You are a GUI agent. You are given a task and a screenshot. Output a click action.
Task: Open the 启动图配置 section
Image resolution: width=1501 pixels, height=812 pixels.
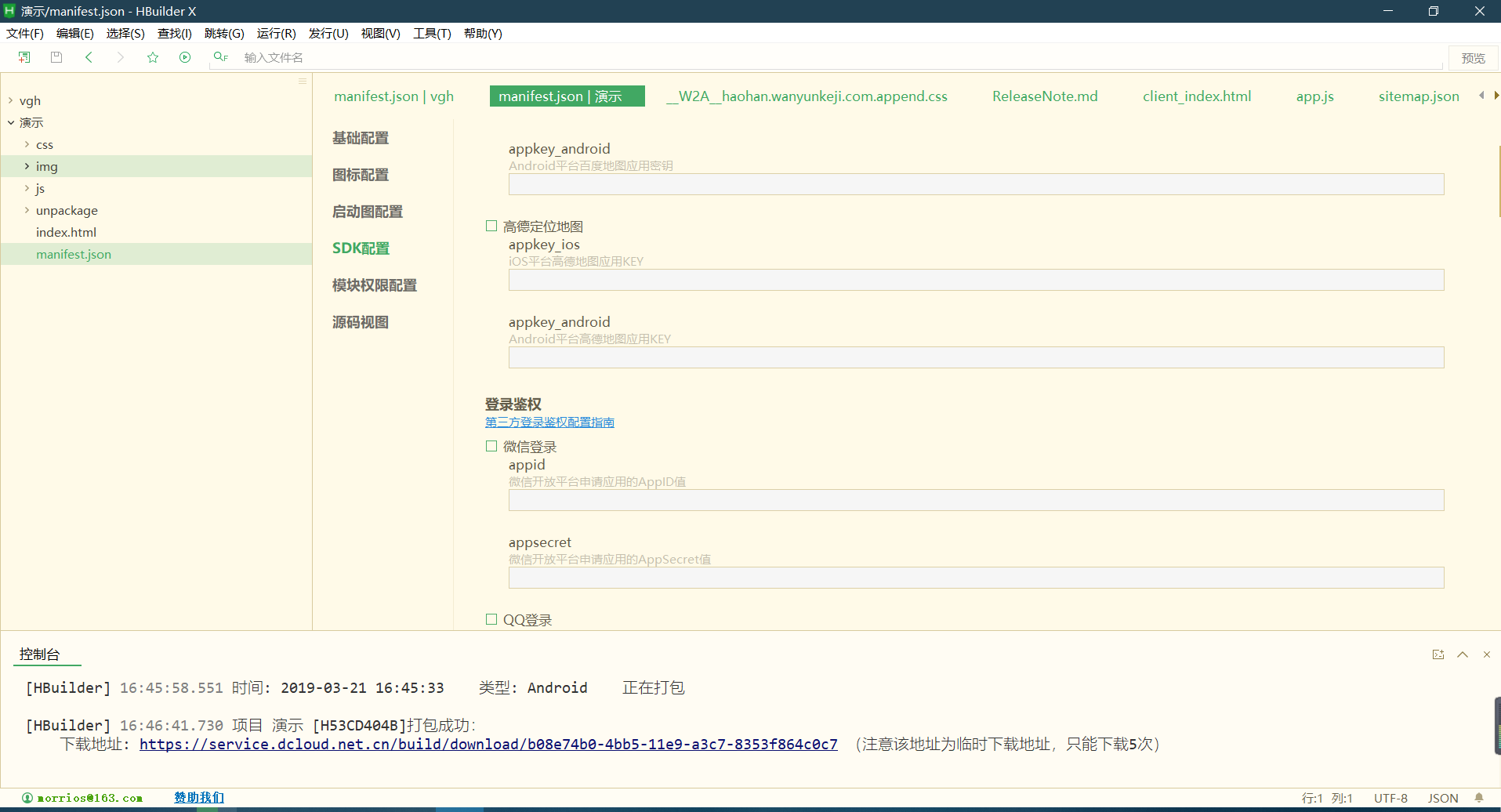pos(368,212)
